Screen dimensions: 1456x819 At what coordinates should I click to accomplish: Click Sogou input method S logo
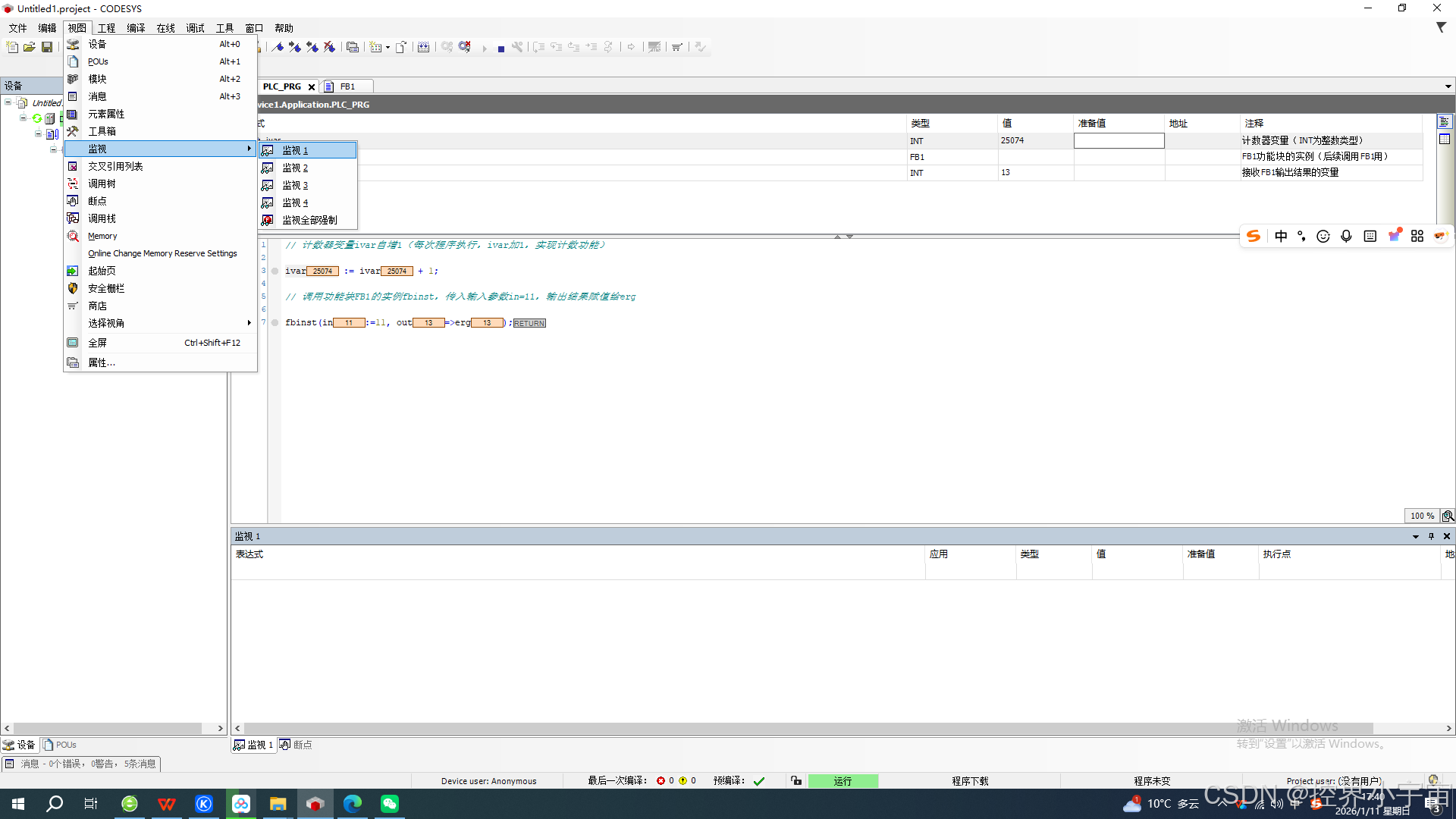pyautogui.click(x=1254, y=236)
